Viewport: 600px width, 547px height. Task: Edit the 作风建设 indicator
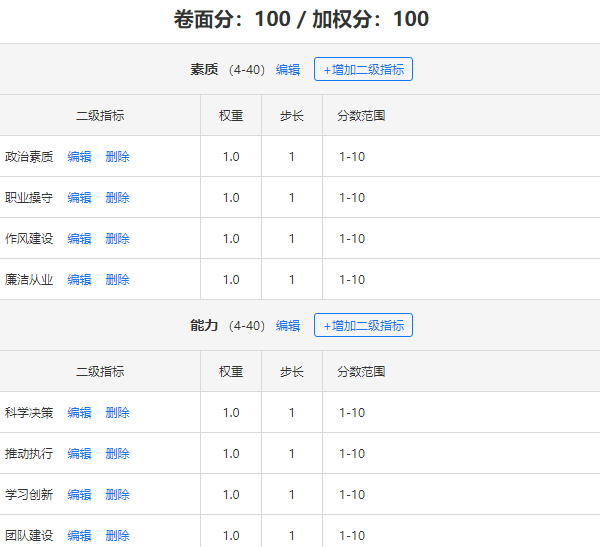click(x=79, y=238)
